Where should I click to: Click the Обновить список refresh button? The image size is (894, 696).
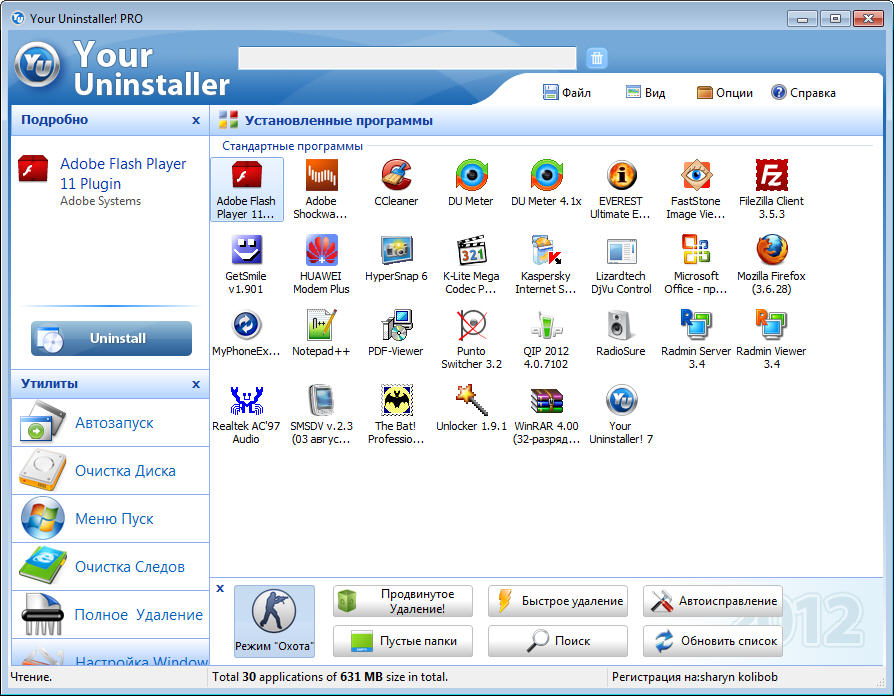pyautogui.click(x=713, y=641)
